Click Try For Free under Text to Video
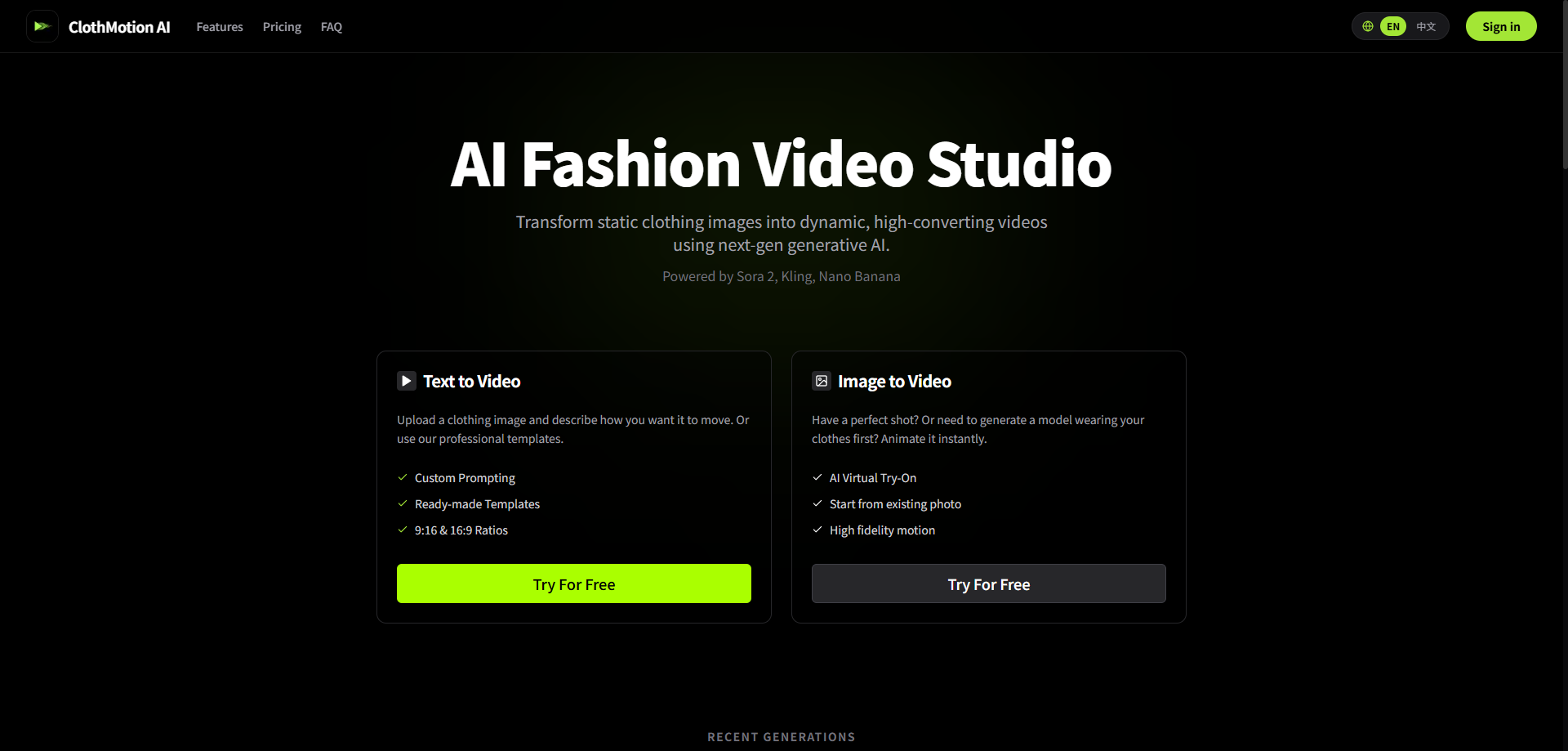Viewport: 1568px width, 751px height. pyautogui.click(x=574, y=583)
